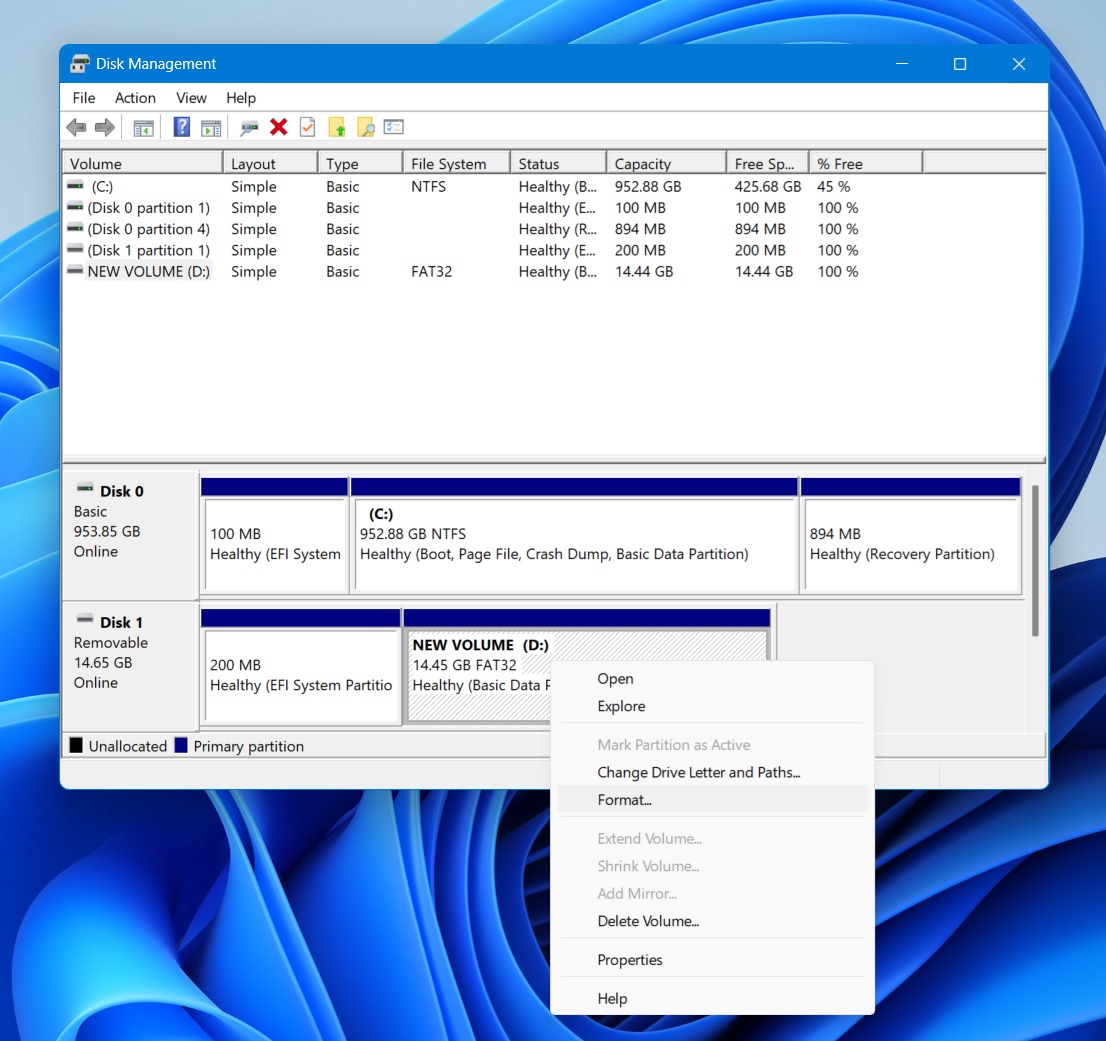
Task: Click the disk icon next to Disk 0
Action: point(85,488)
